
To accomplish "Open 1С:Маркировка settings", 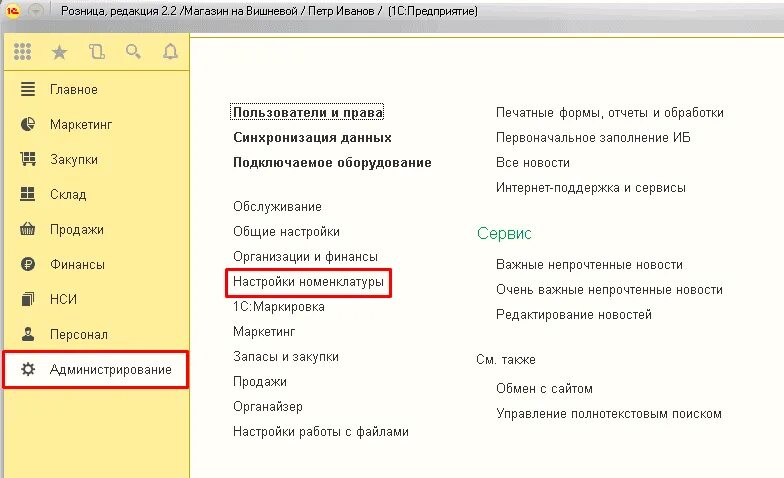I will (278, 306).
